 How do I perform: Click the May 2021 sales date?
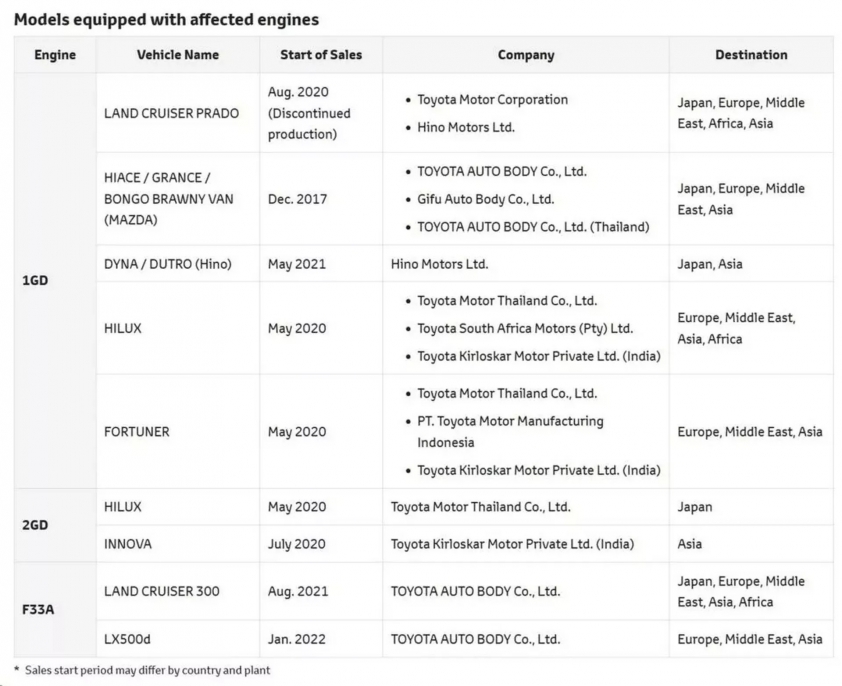[x=296, y=264]
